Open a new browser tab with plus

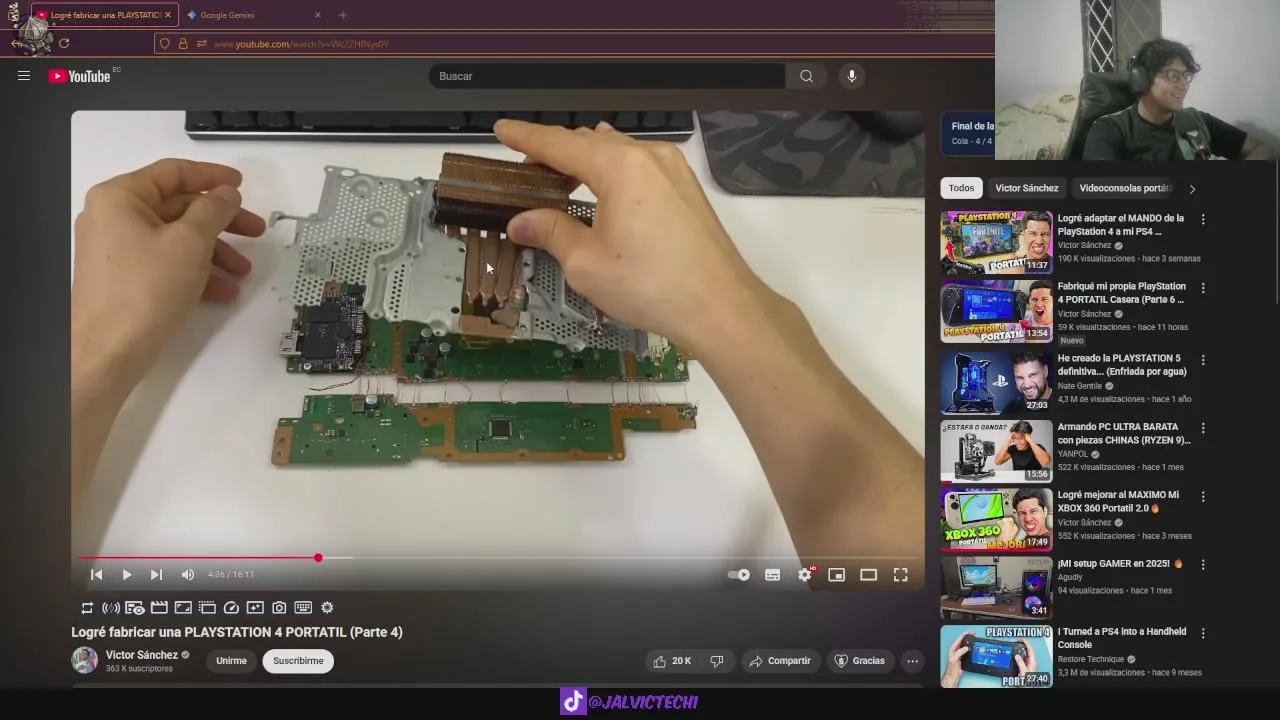[x=343, y=15]
